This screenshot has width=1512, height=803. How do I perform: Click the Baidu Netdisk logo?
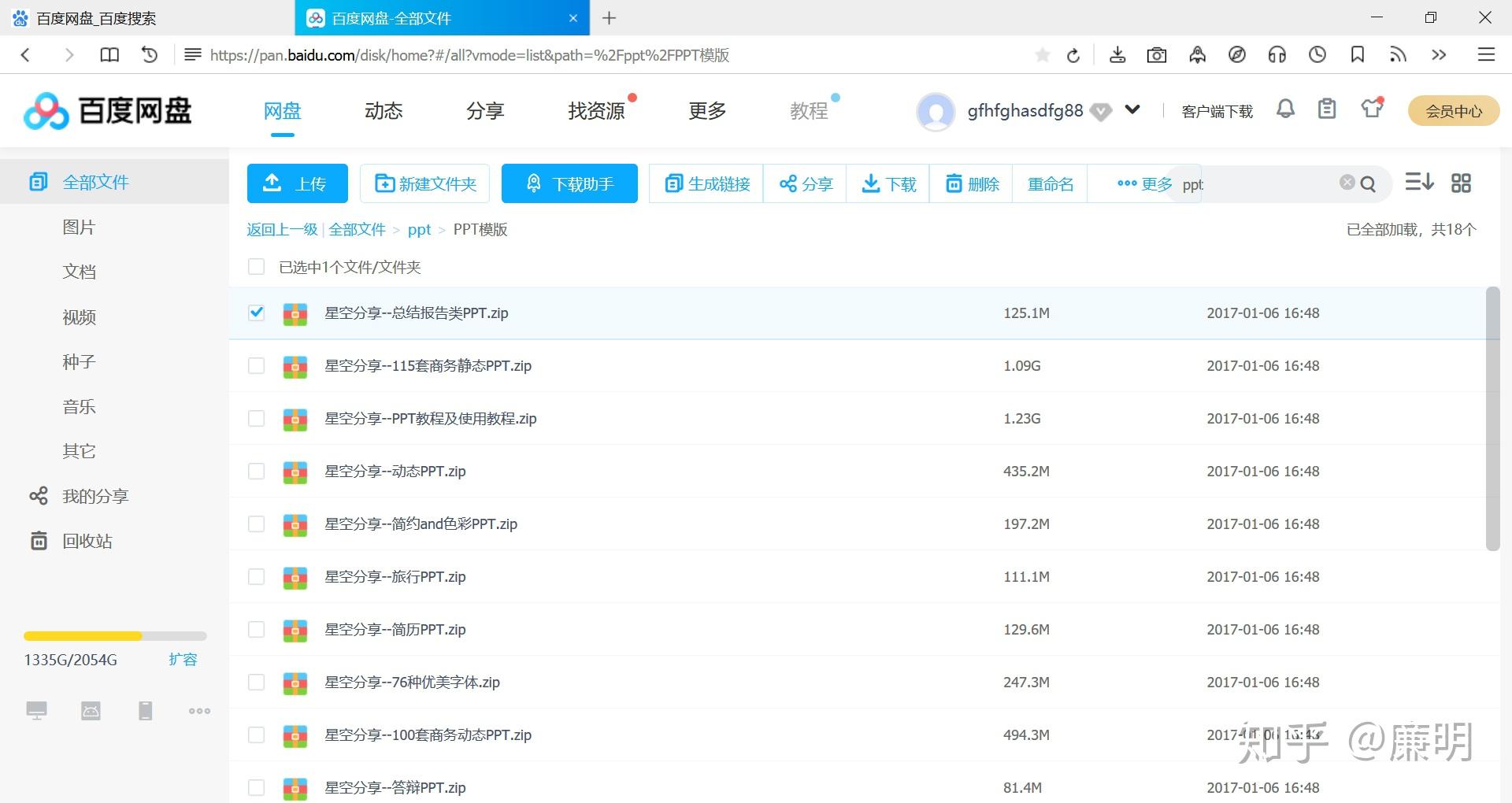pos(108,111)
